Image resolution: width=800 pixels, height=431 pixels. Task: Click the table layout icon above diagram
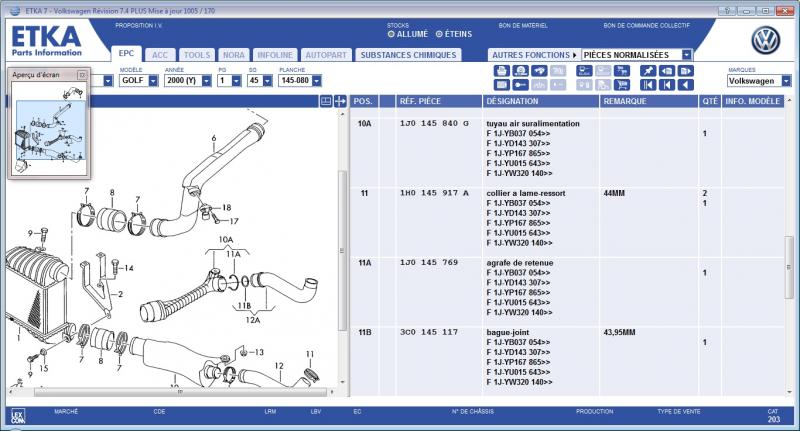(x=326, y=101)
